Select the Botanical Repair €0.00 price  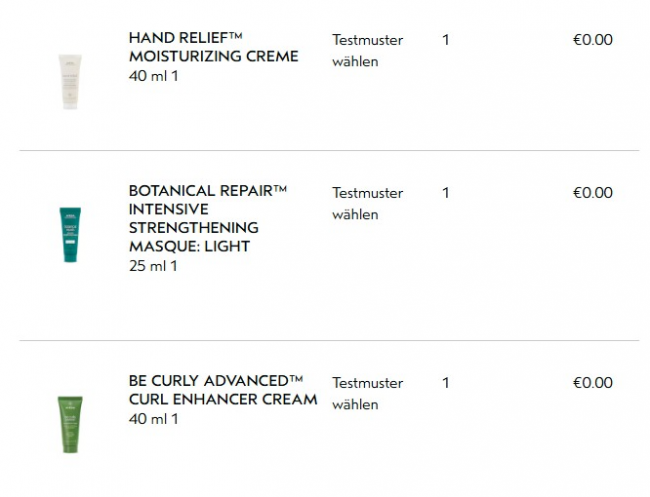pos(592,193)
